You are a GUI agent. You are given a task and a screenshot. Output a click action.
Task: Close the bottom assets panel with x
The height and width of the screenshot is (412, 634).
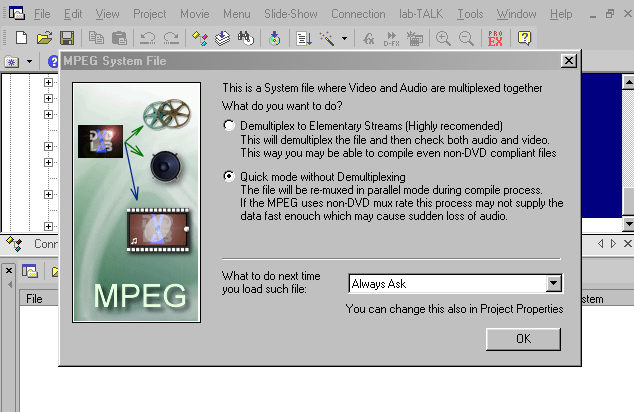coord(9,270)
